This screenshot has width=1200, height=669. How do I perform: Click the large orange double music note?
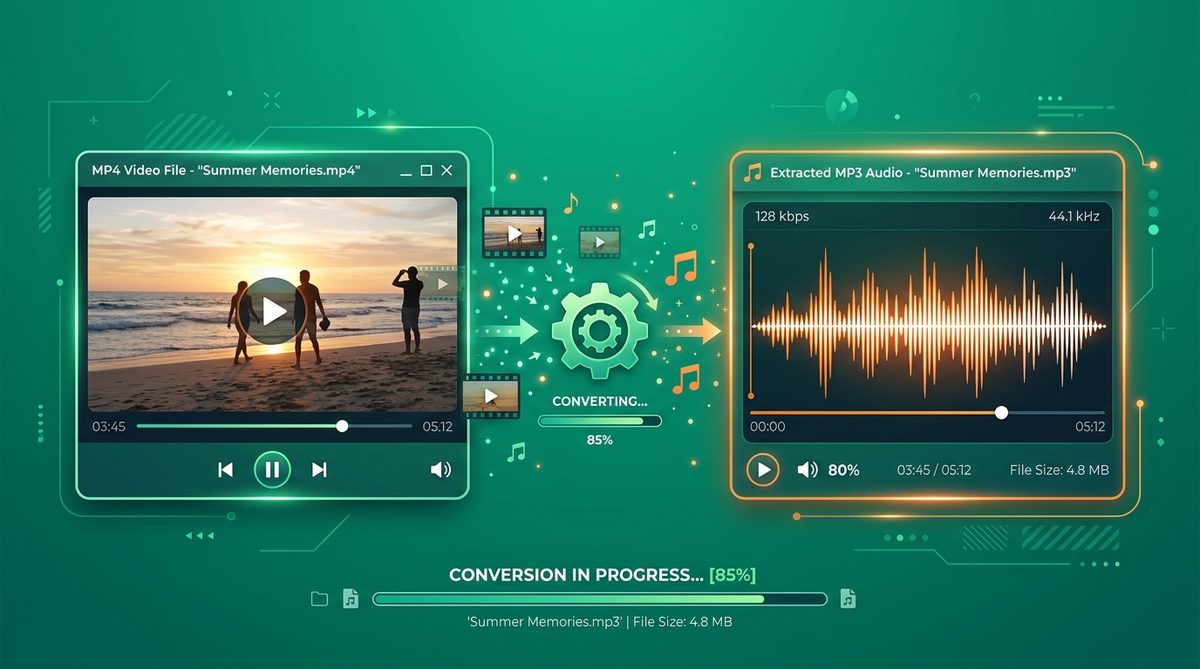click(681, 267)
